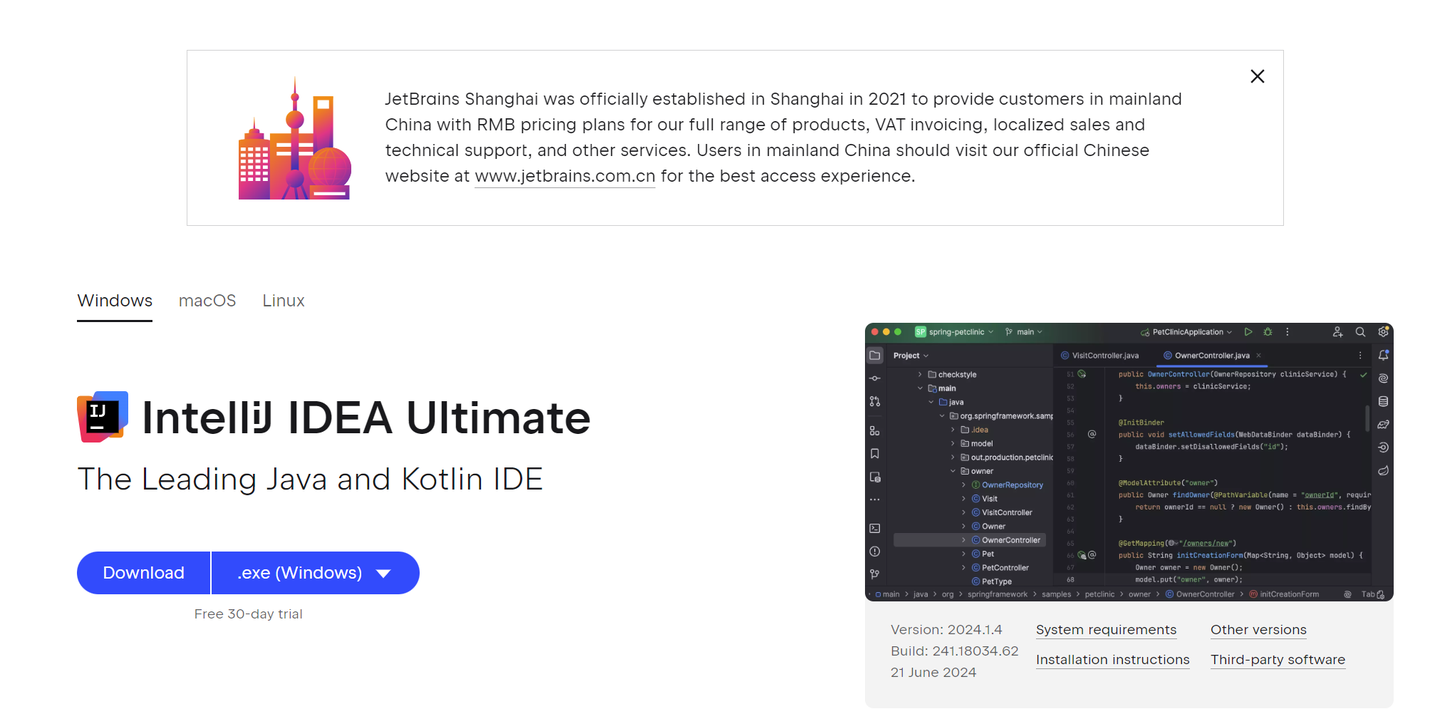Click the IntelliJ IDEA logo icon
The image size is (1440, 709).
(x=102, y=417)
